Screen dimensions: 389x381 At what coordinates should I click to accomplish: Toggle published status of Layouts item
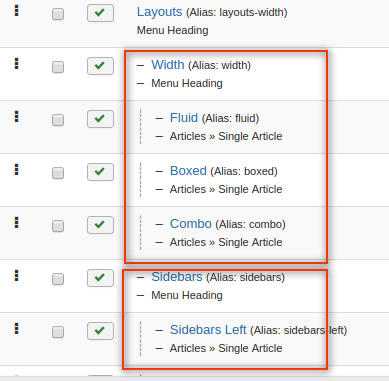[x=100, y=13]
